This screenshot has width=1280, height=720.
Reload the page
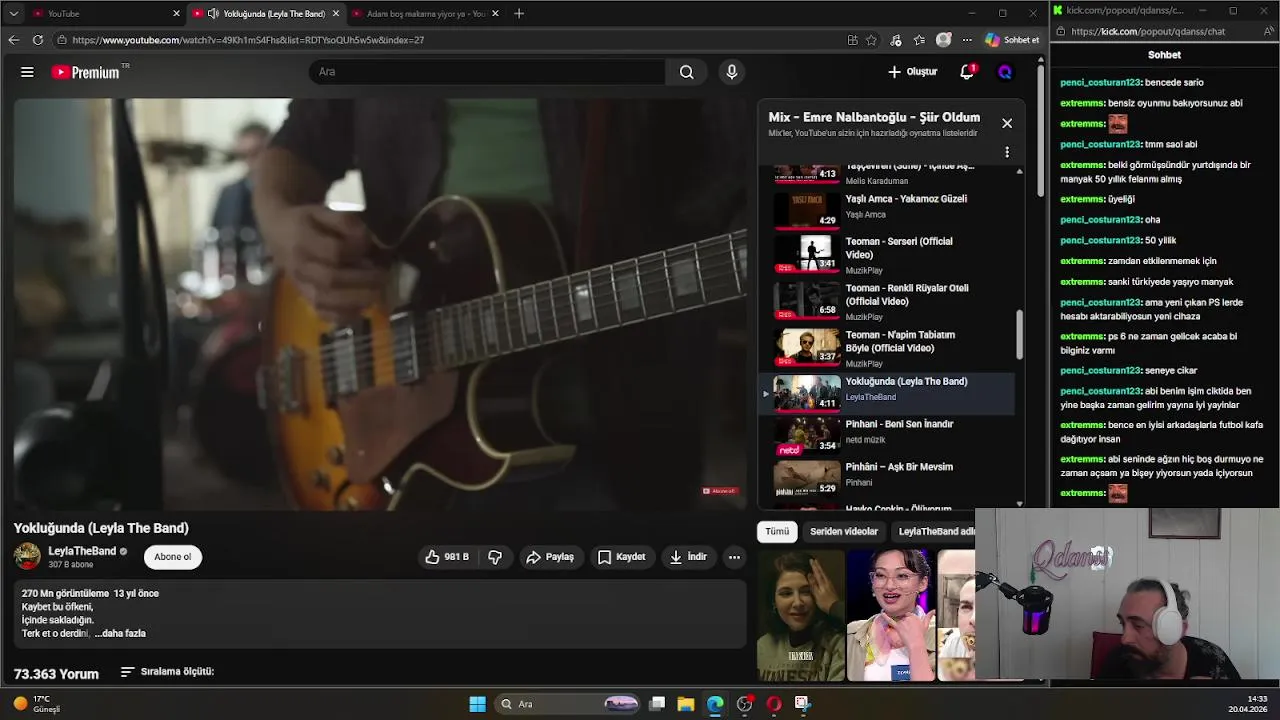click(37, 40)
